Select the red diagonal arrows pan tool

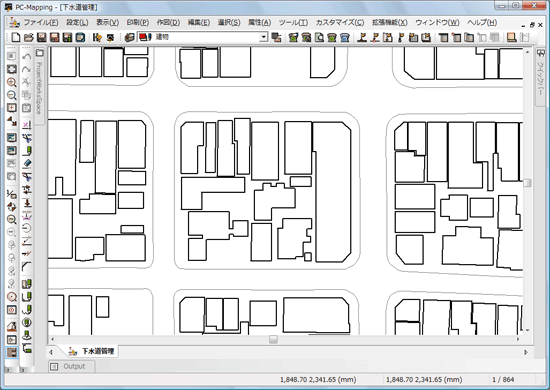tap(12, 121)
